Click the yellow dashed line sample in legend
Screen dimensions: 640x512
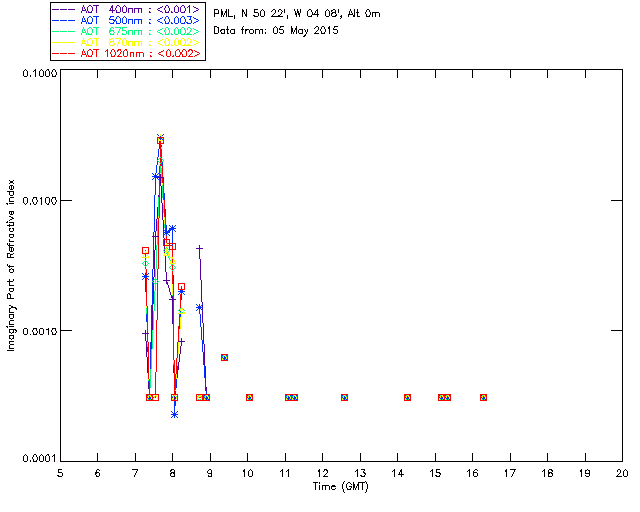64,42
